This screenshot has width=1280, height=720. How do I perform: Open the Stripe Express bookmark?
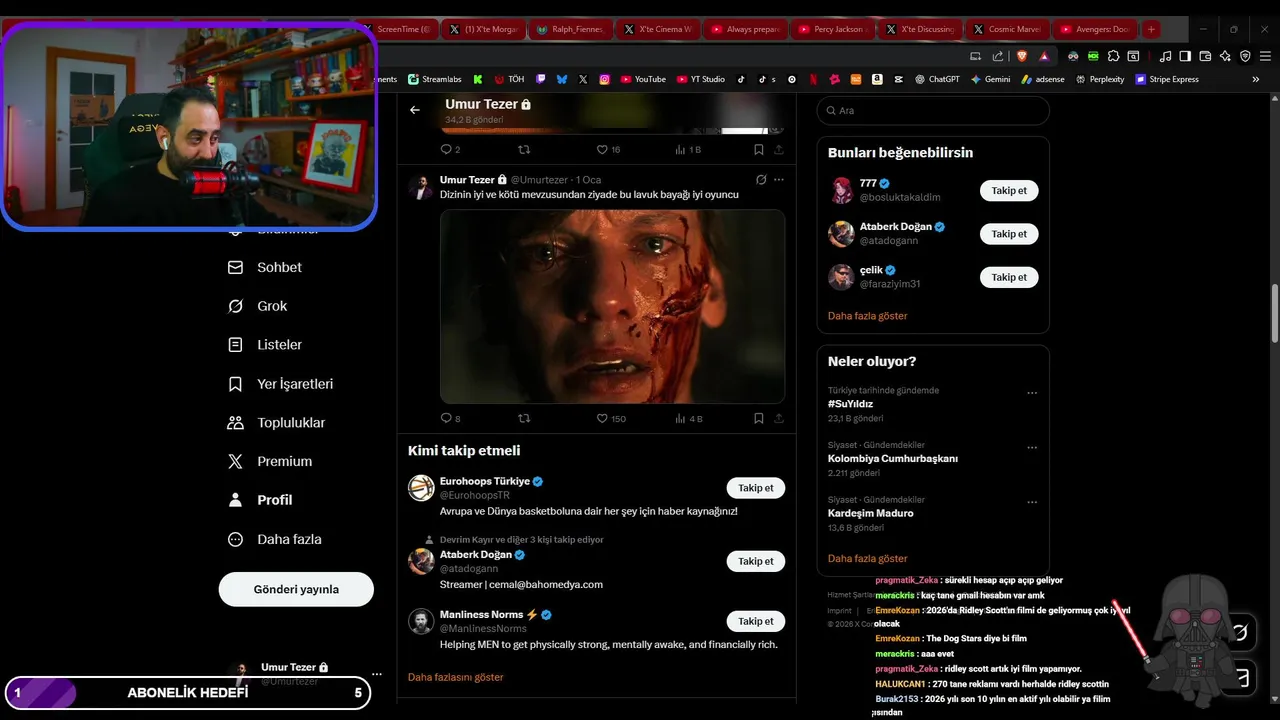pos(1167,79)
